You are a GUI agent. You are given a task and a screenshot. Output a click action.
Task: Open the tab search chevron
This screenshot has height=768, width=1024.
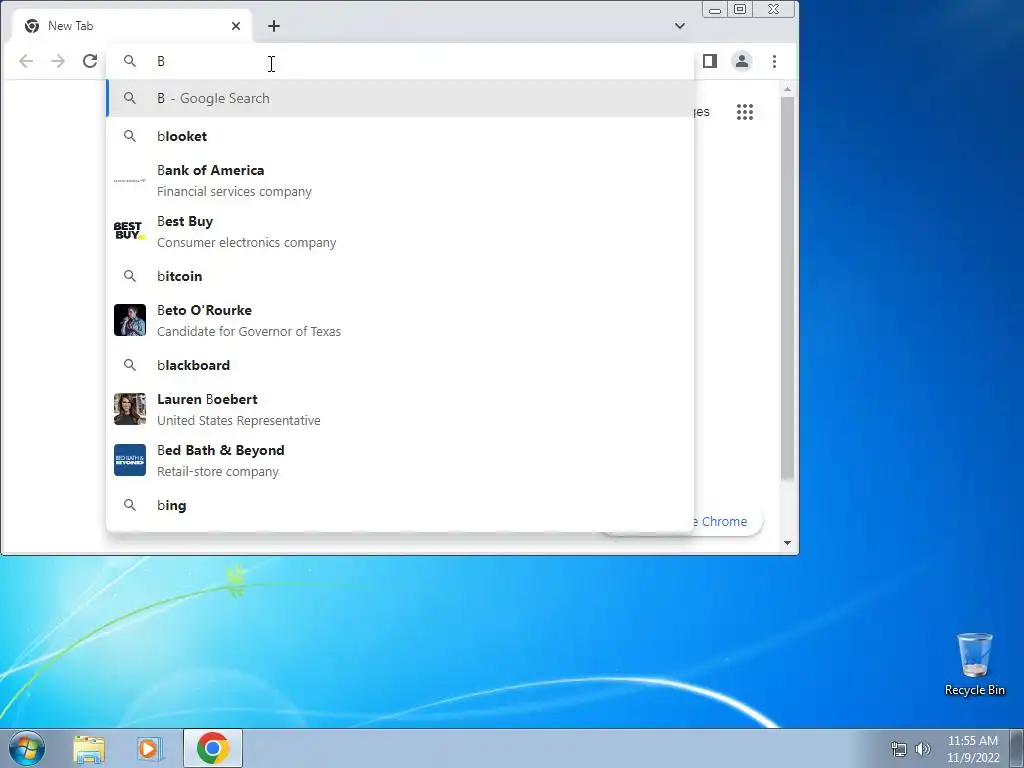[680, 26]
